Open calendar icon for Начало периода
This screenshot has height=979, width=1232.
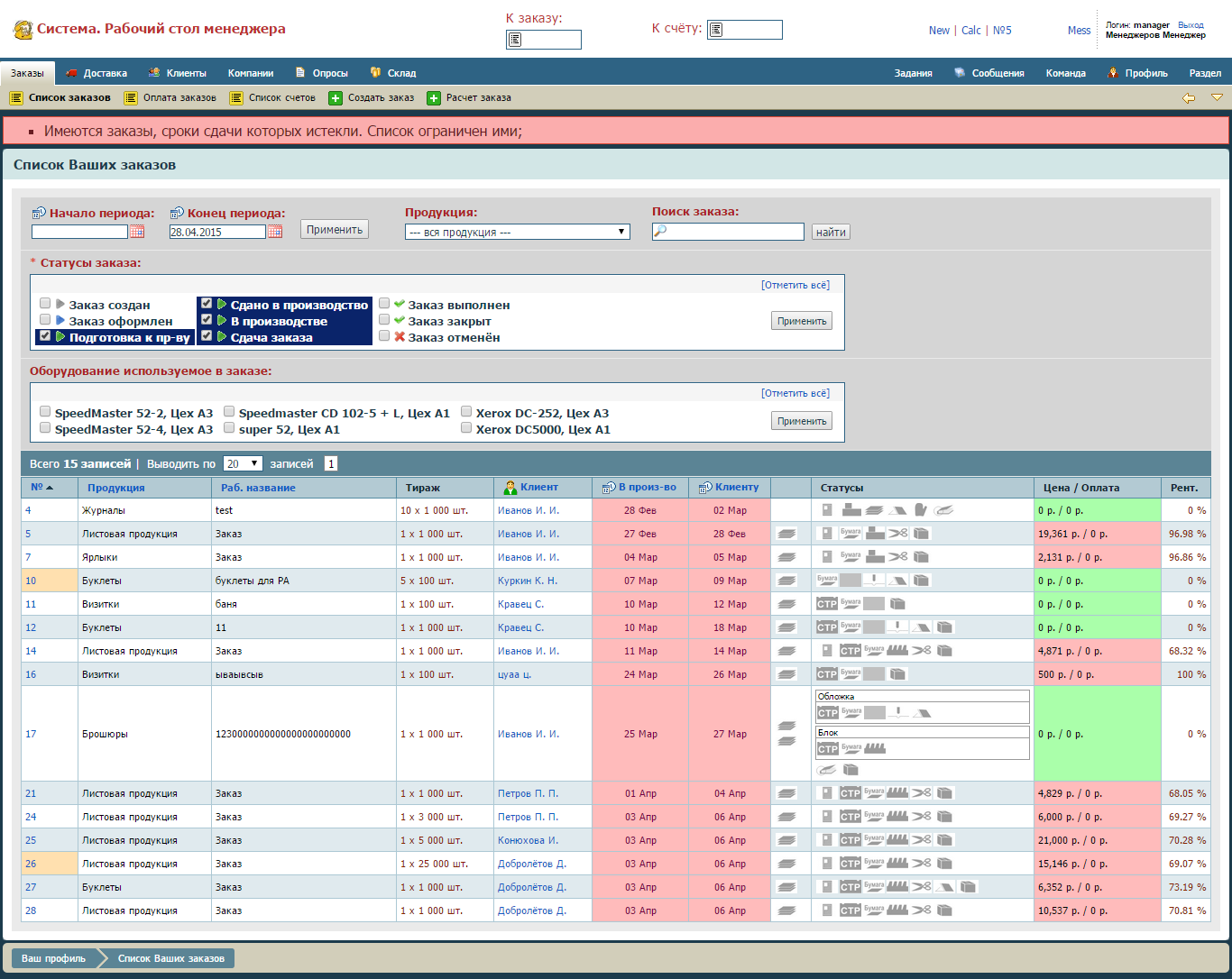[x=137, y=232]
